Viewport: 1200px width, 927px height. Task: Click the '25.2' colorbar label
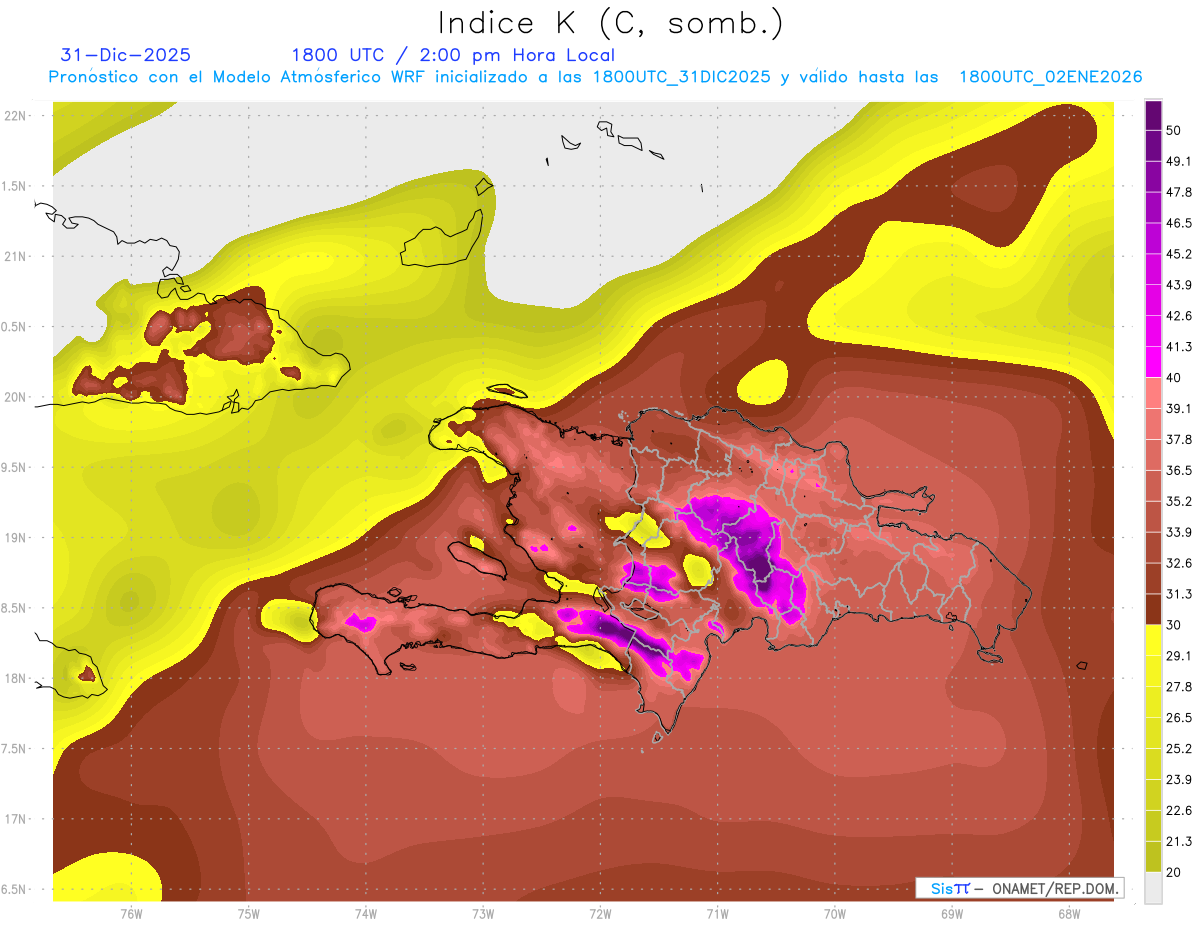click(x=1178, y=749)
